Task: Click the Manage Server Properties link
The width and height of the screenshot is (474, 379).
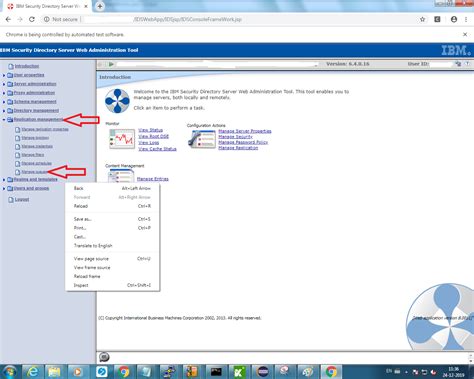Action: pos(245,131)
